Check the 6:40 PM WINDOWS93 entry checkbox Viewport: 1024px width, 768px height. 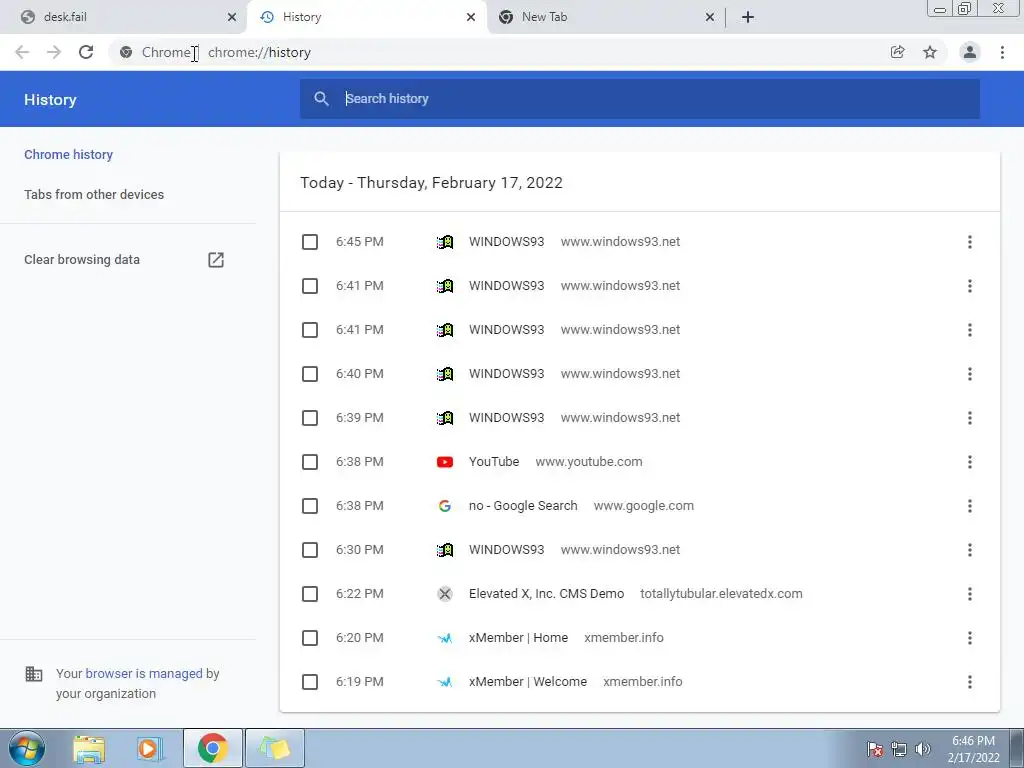point(310,374)
